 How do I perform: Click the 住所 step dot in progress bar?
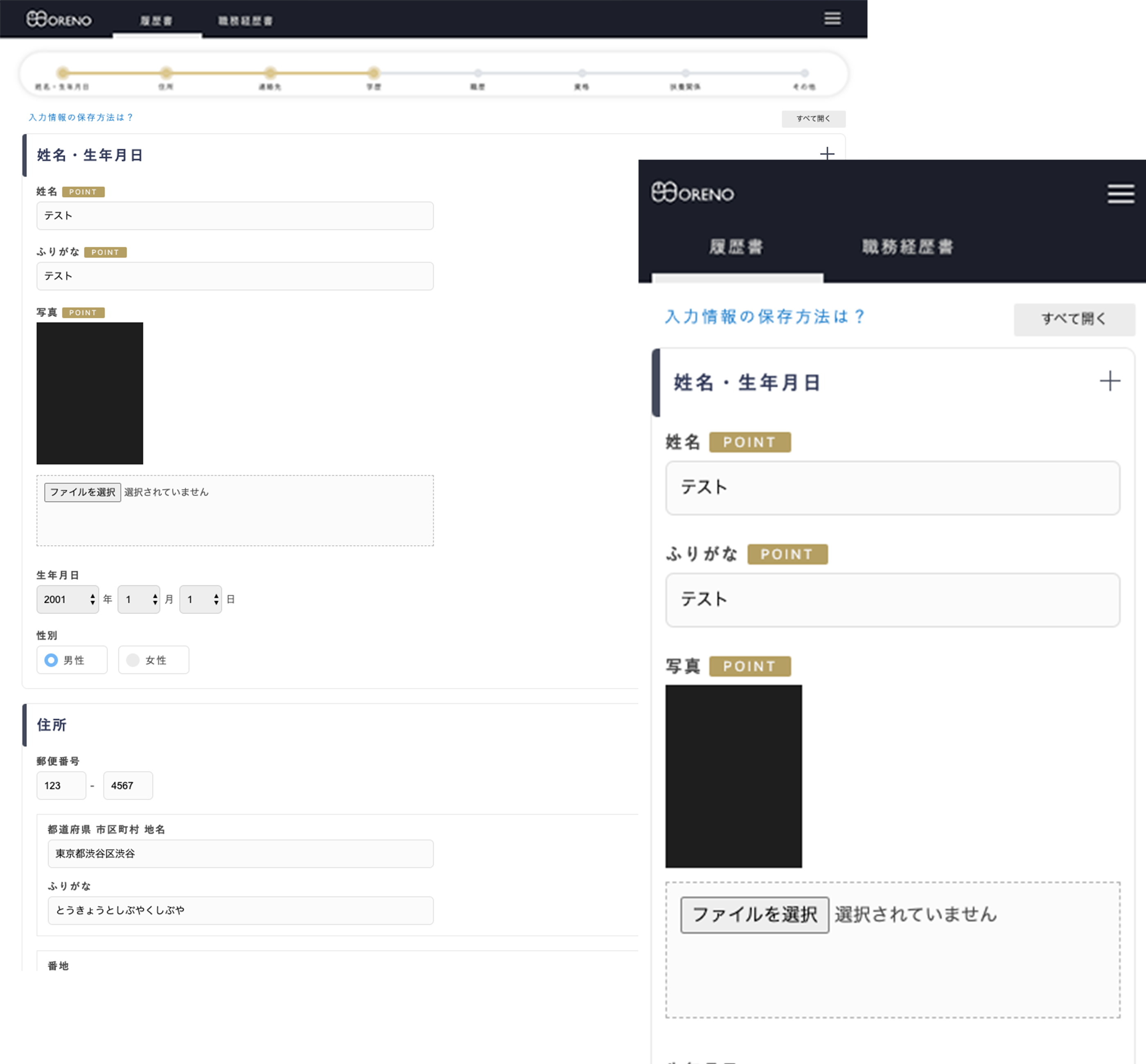[x=166, y=73]
